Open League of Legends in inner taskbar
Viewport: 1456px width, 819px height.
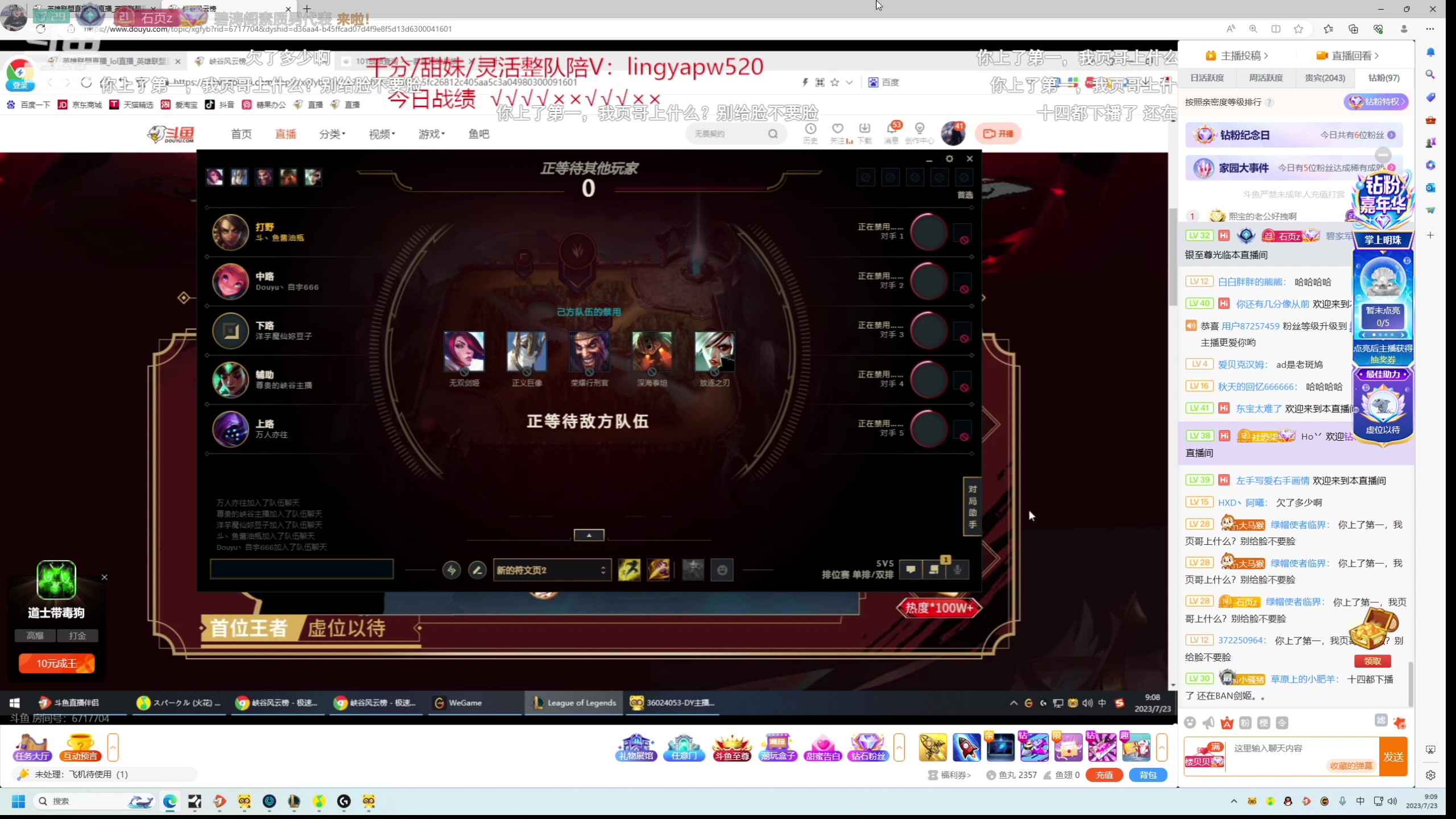coord(574,703)
